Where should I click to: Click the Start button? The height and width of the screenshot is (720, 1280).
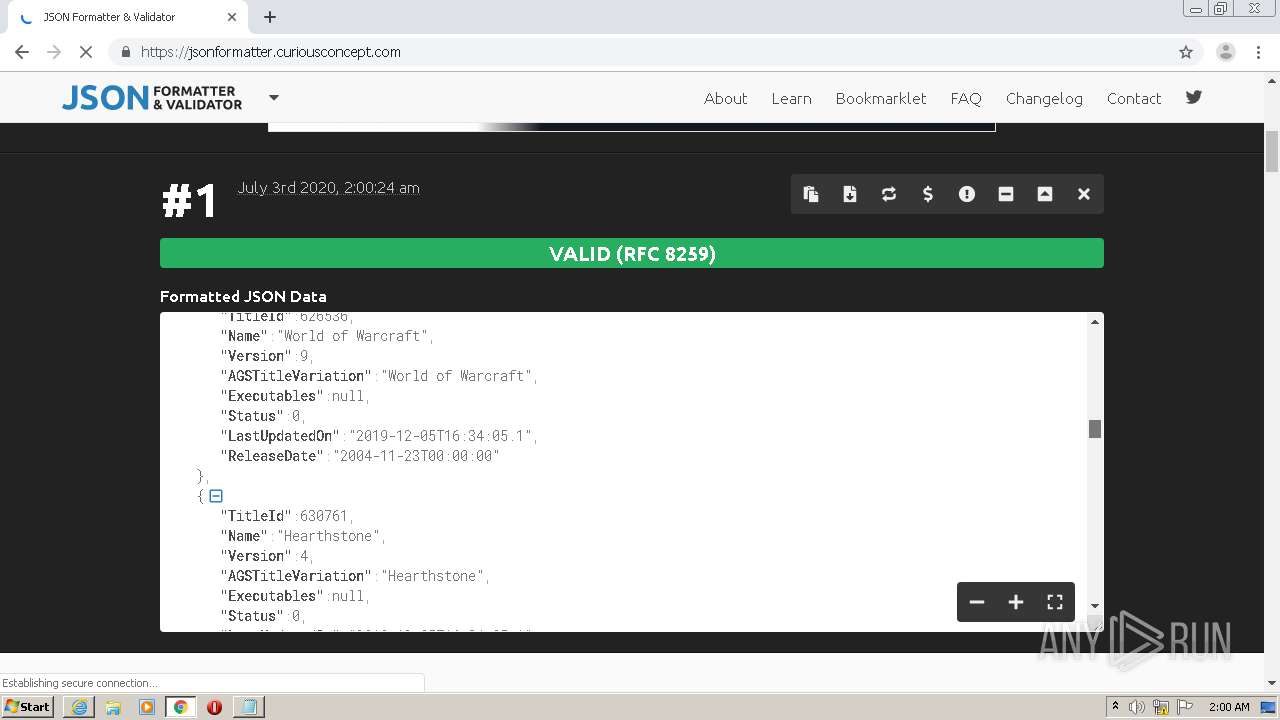(28, 707)
